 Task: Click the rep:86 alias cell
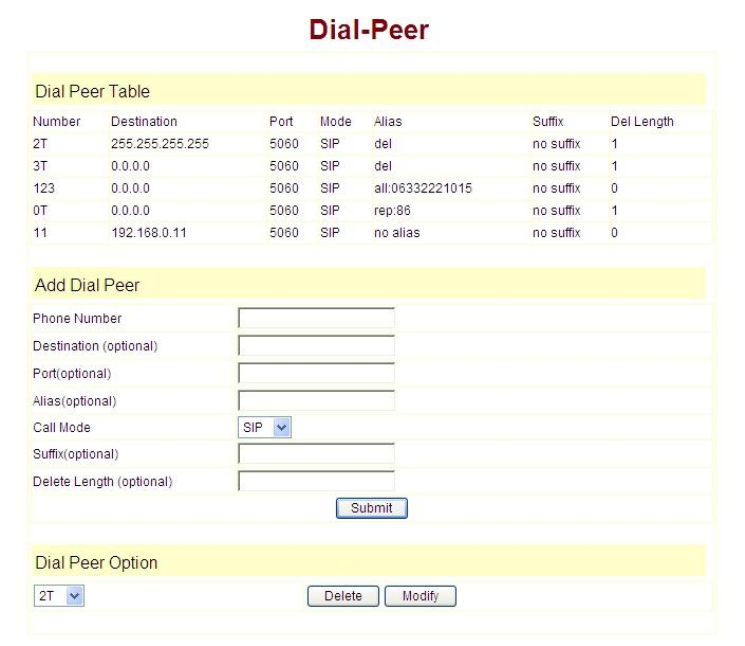tap(392, 210)
